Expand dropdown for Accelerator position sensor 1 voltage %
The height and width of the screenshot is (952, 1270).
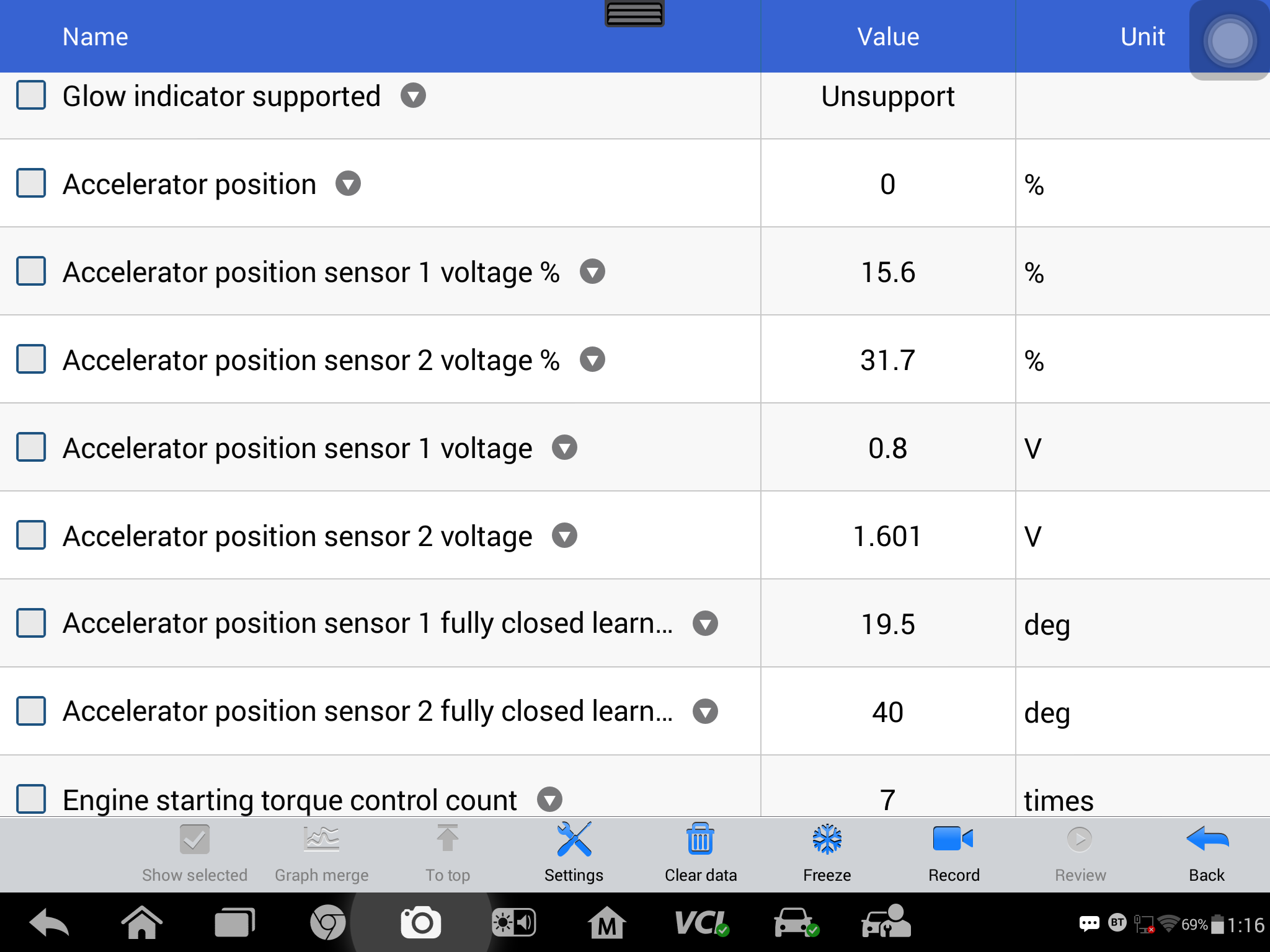[x=592, y=271]
